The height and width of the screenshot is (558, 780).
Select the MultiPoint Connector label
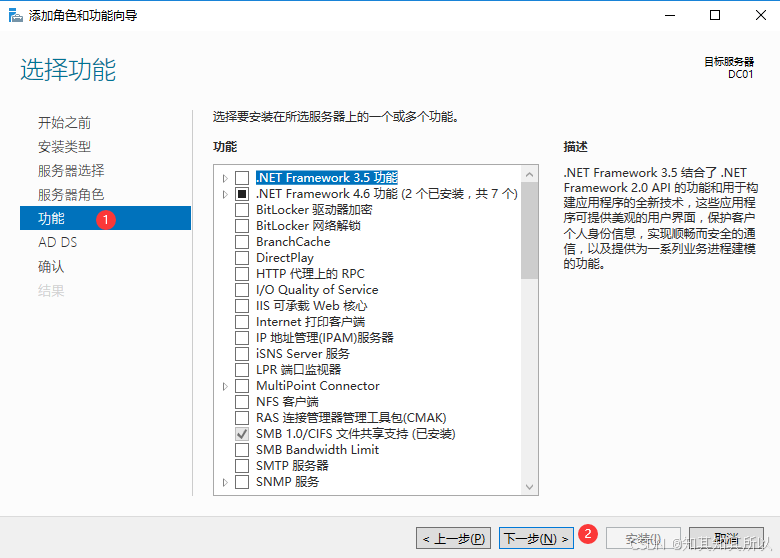(x=317, y=386)
